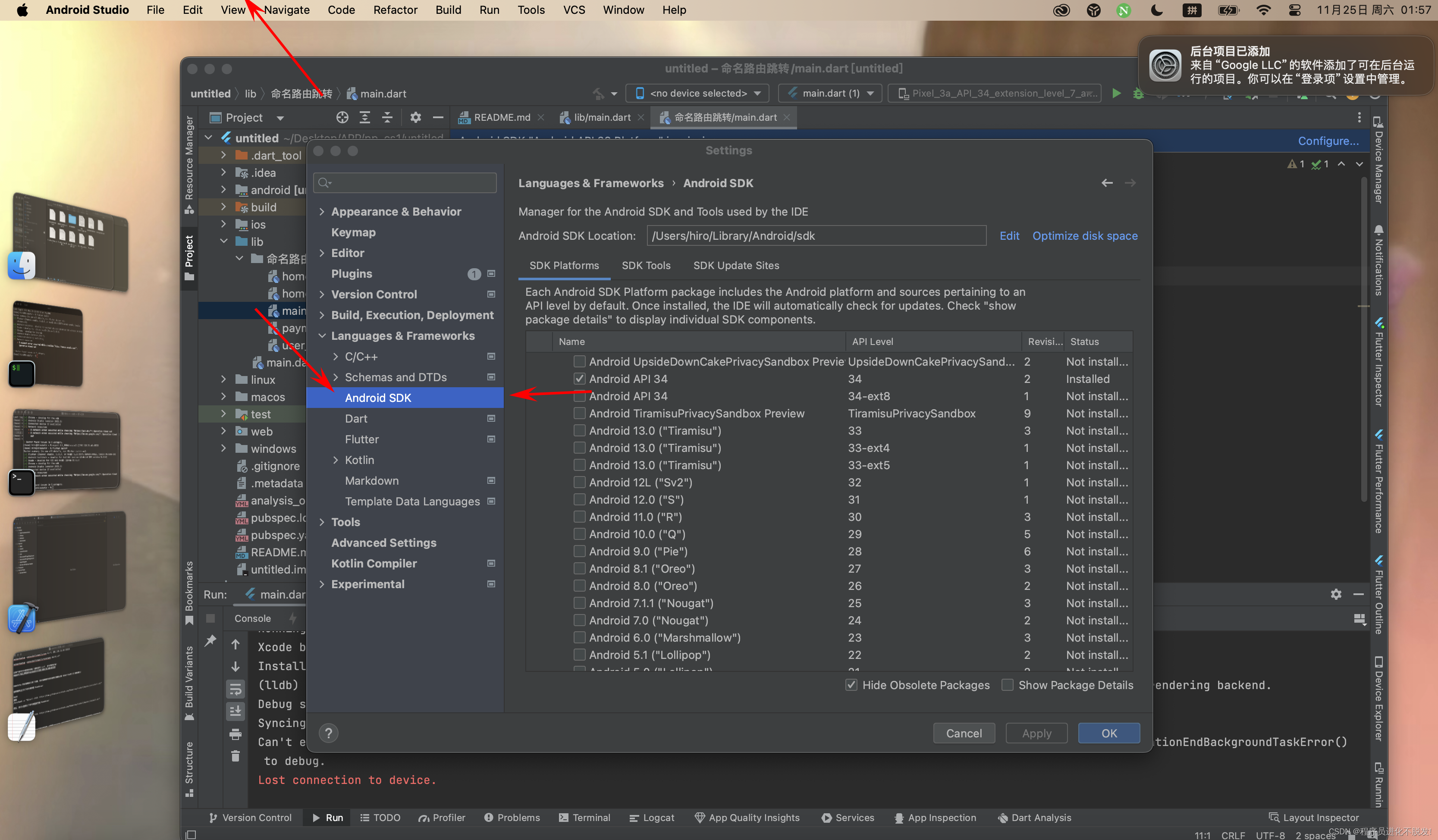This screenshot has width=1438, height=840.
Task: Check the Android 13.0 Tiramisu API 33 box
Action: tap(579, 430)
